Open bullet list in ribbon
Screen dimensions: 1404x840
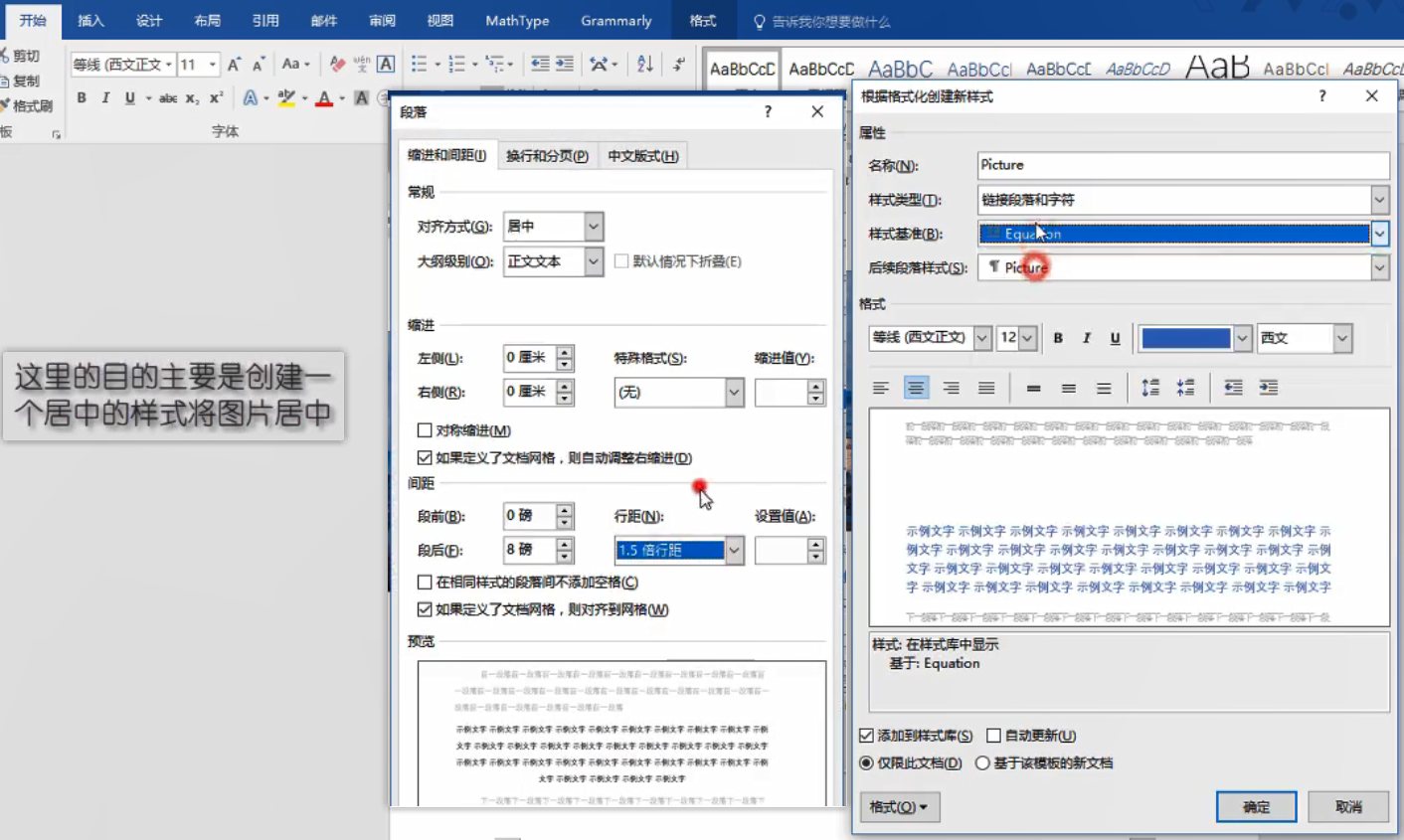pos(419,65)
